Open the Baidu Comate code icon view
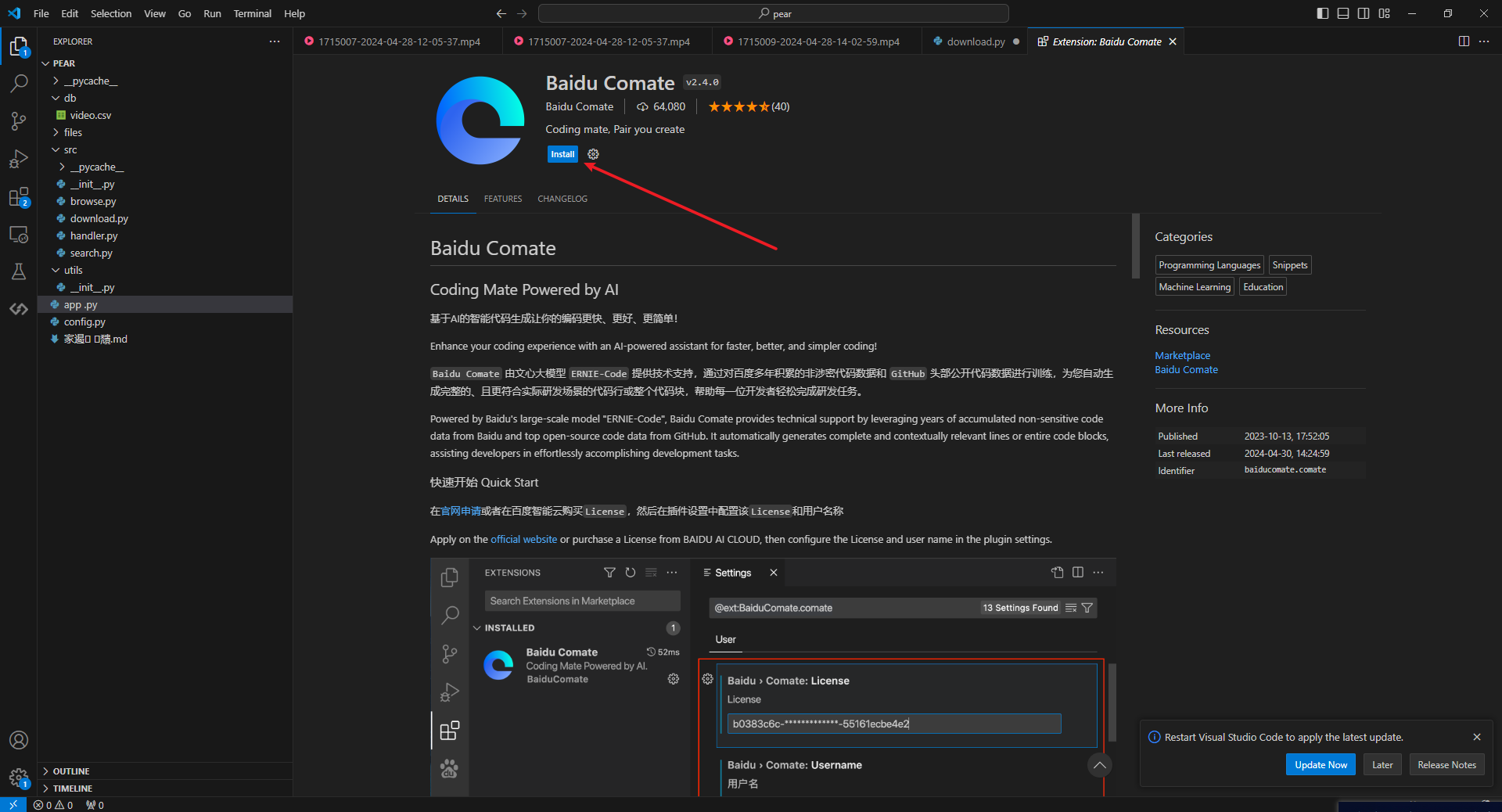 tap(19, 309)
